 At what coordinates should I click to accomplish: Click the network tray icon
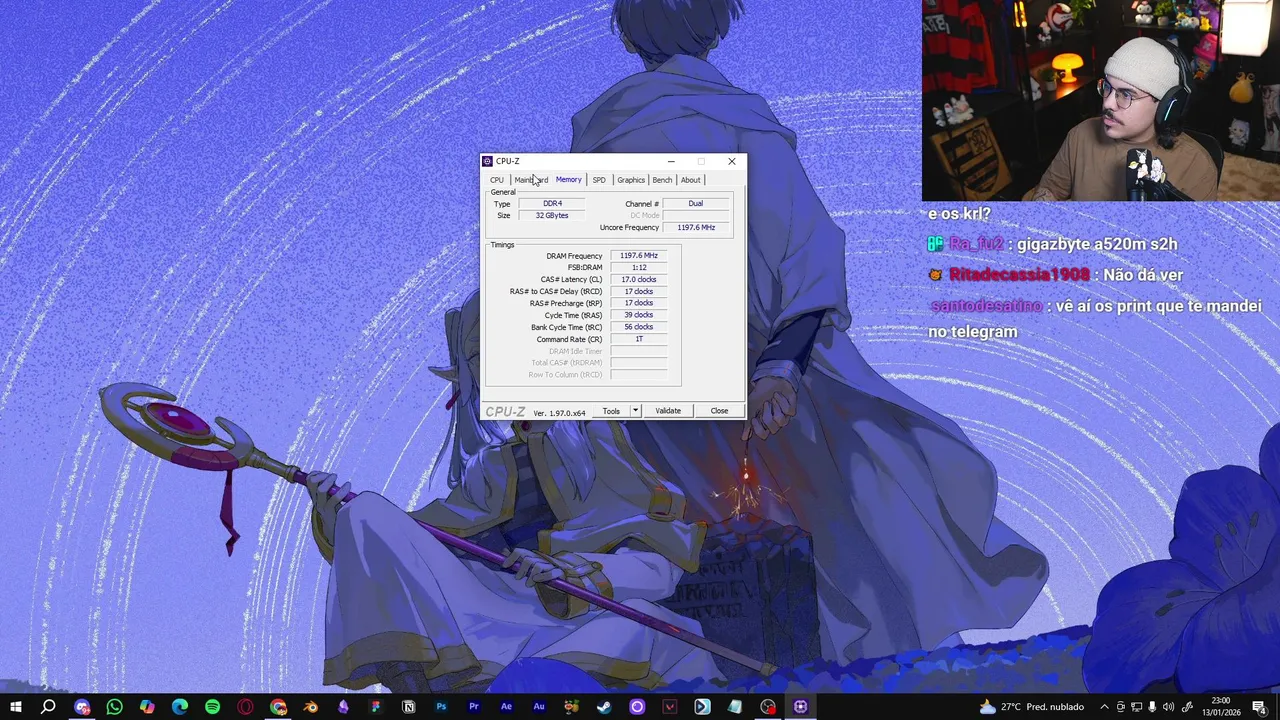[1137, 707]
